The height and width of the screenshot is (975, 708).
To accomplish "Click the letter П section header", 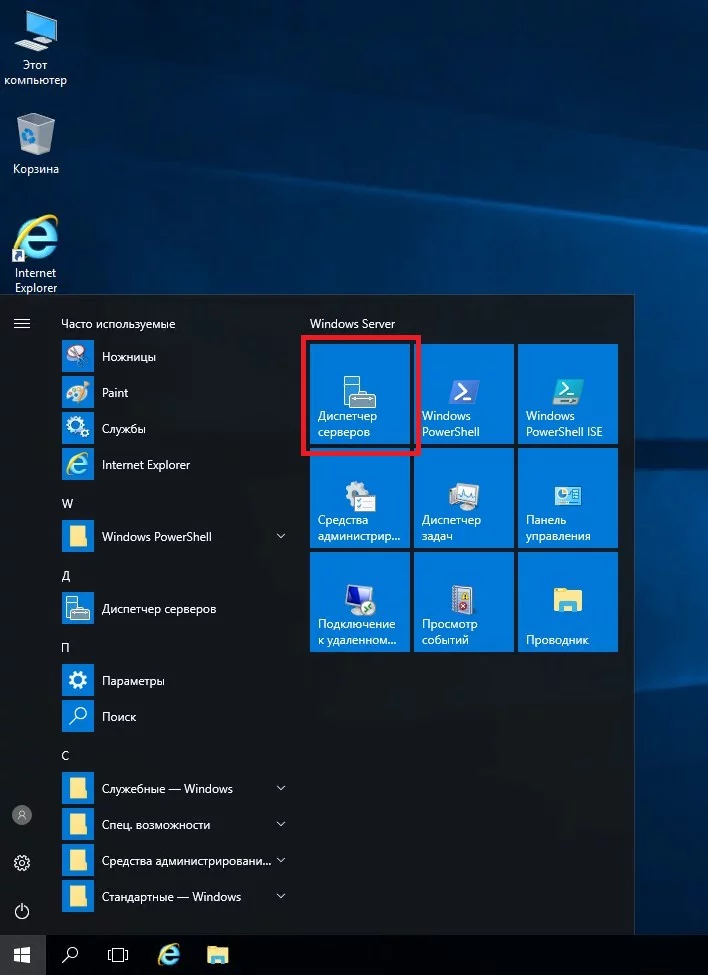I will click(x=65, y=648).
